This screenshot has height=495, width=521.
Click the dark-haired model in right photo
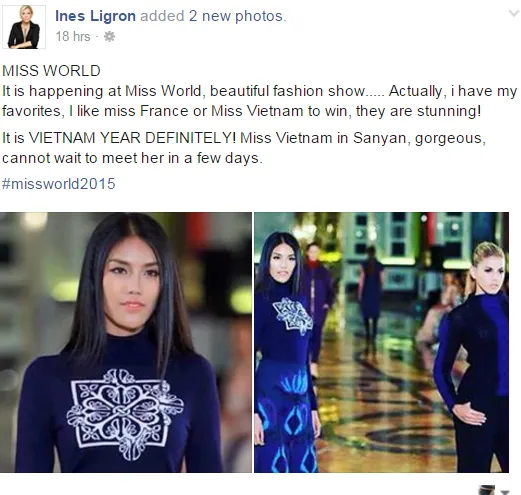click(287, 353)
